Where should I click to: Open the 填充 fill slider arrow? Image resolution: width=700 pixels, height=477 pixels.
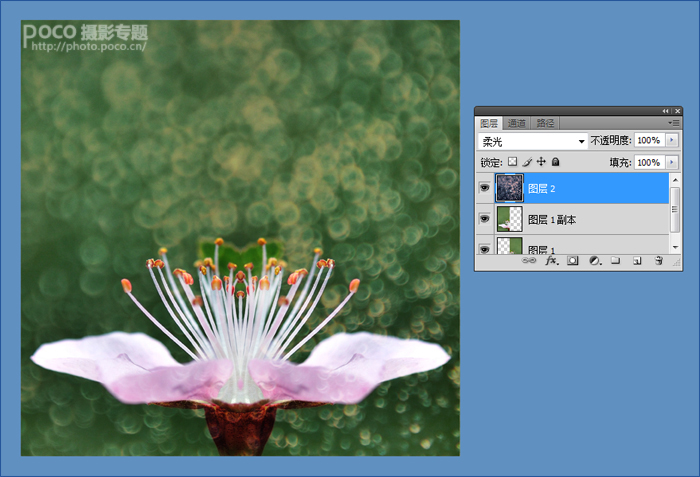(x=672, y=162)
